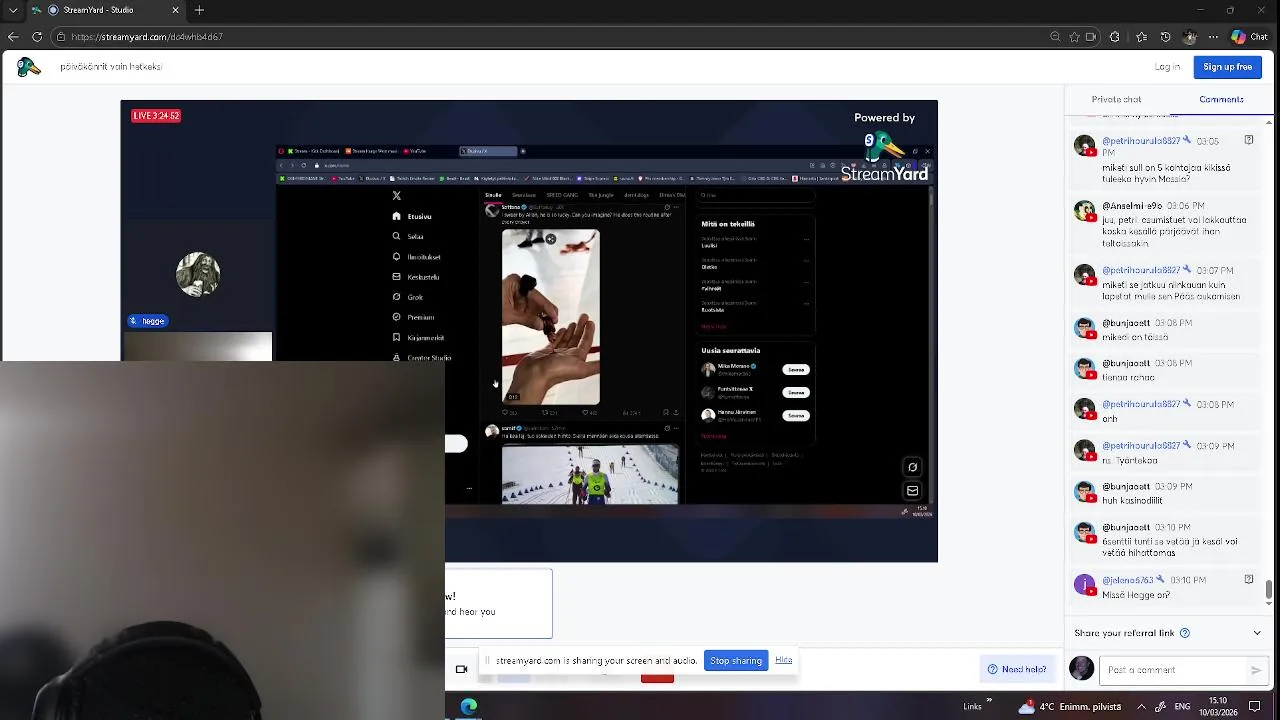Click the Hegge name label
Viewport: 1280px width, 720px height.
coord(147,321)
